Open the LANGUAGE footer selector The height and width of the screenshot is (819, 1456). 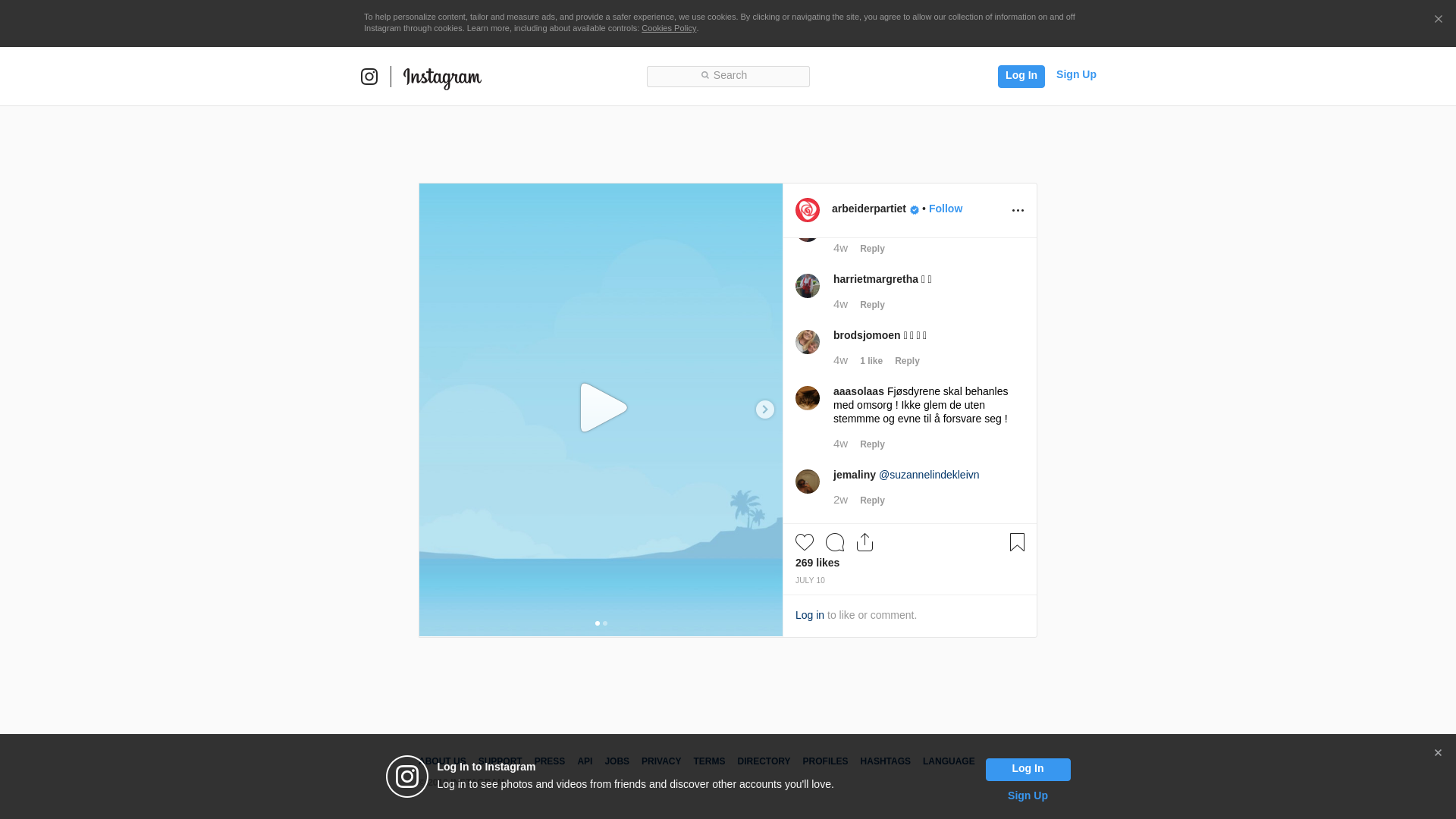[x=948, y=761]
